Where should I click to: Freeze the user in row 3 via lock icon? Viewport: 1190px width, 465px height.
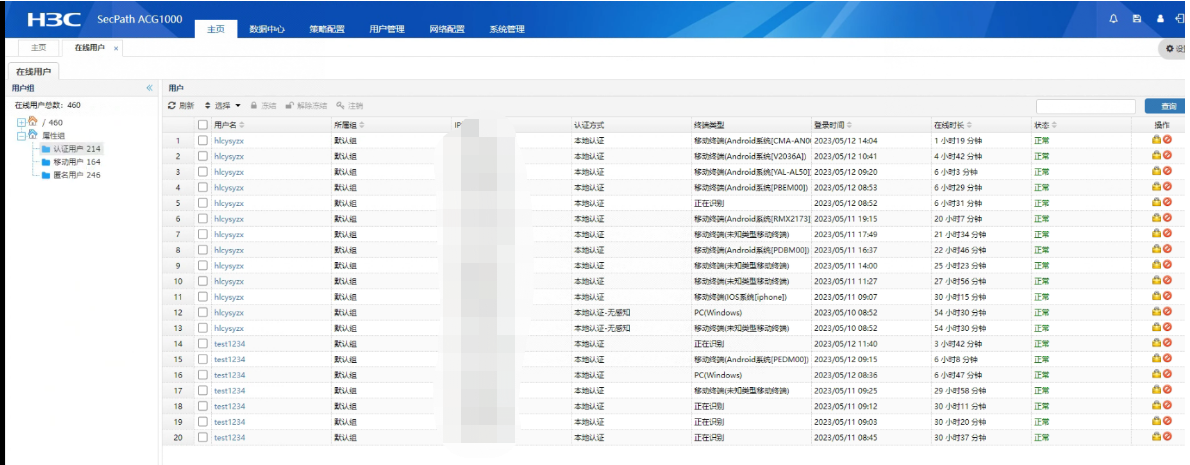(1157, 171)
